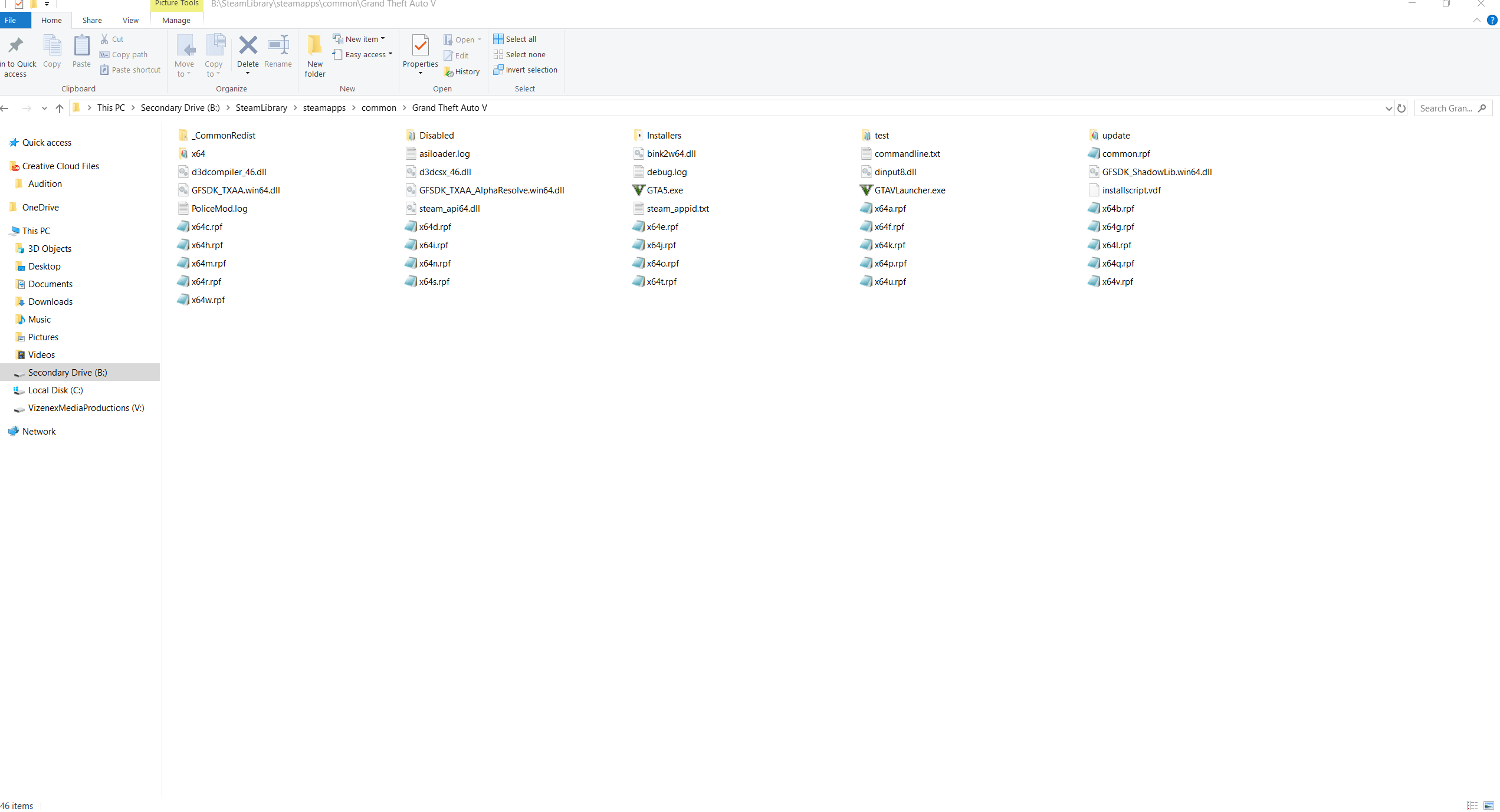Switch to the Home ribbon tab

pyautogui.click(x=51, y=20)
